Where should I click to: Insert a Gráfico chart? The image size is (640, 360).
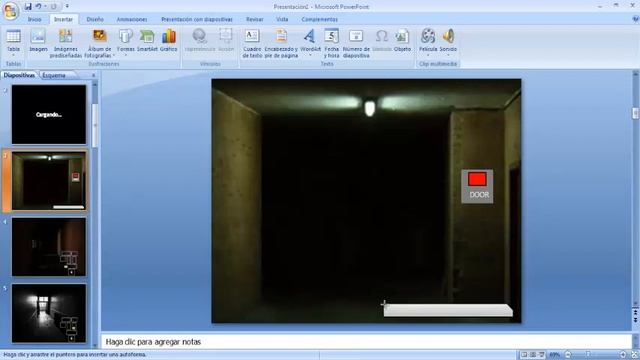(x=169, y=41)
